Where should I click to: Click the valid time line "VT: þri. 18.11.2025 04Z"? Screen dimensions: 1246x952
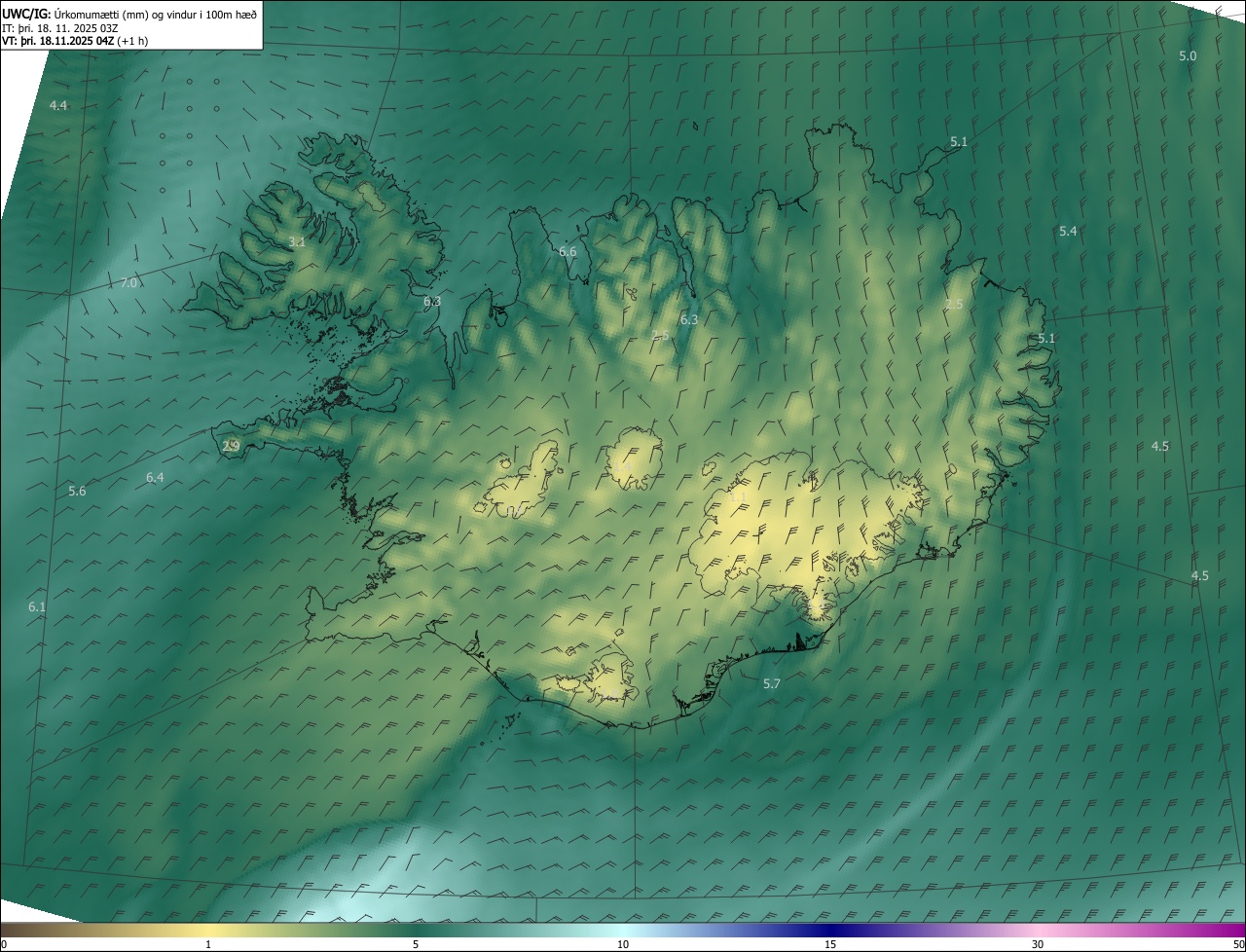click(x=60, y=42)
